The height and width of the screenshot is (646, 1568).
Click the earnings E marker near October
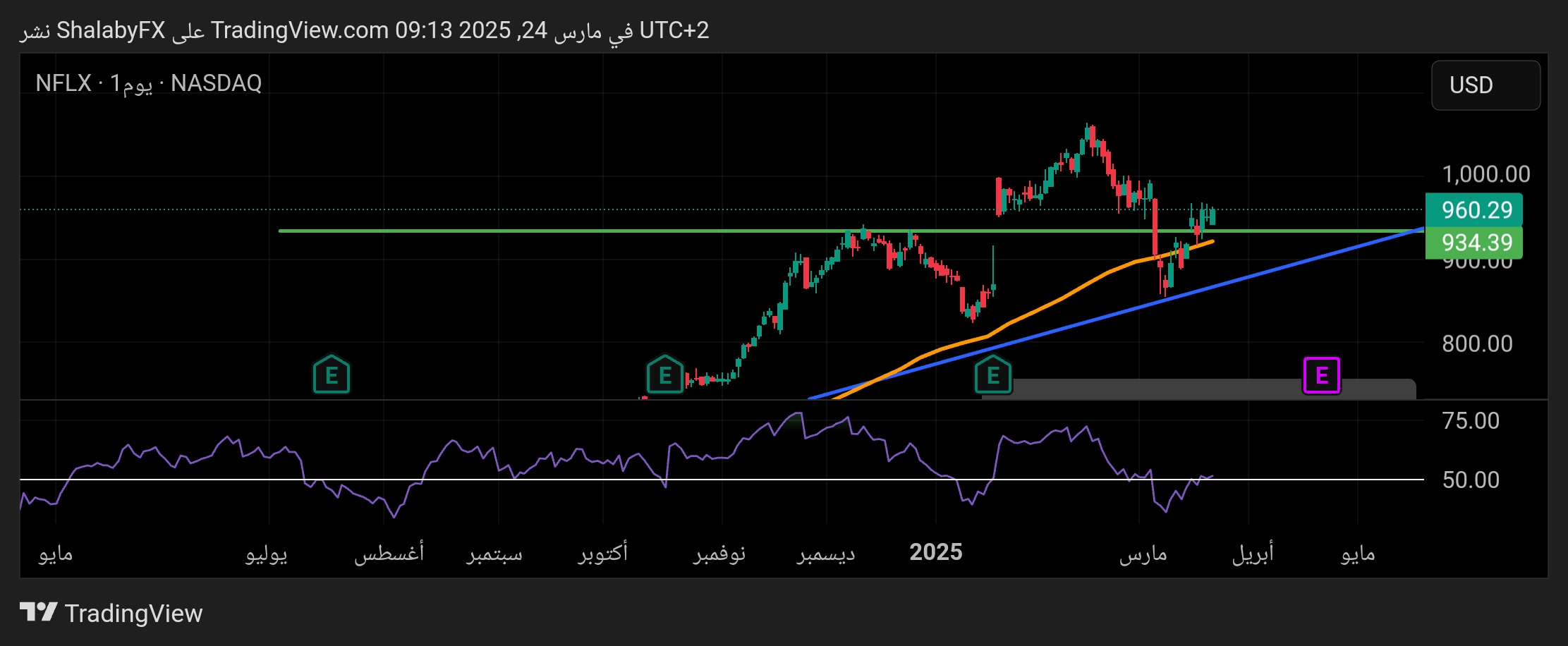[x=665, y=374]
